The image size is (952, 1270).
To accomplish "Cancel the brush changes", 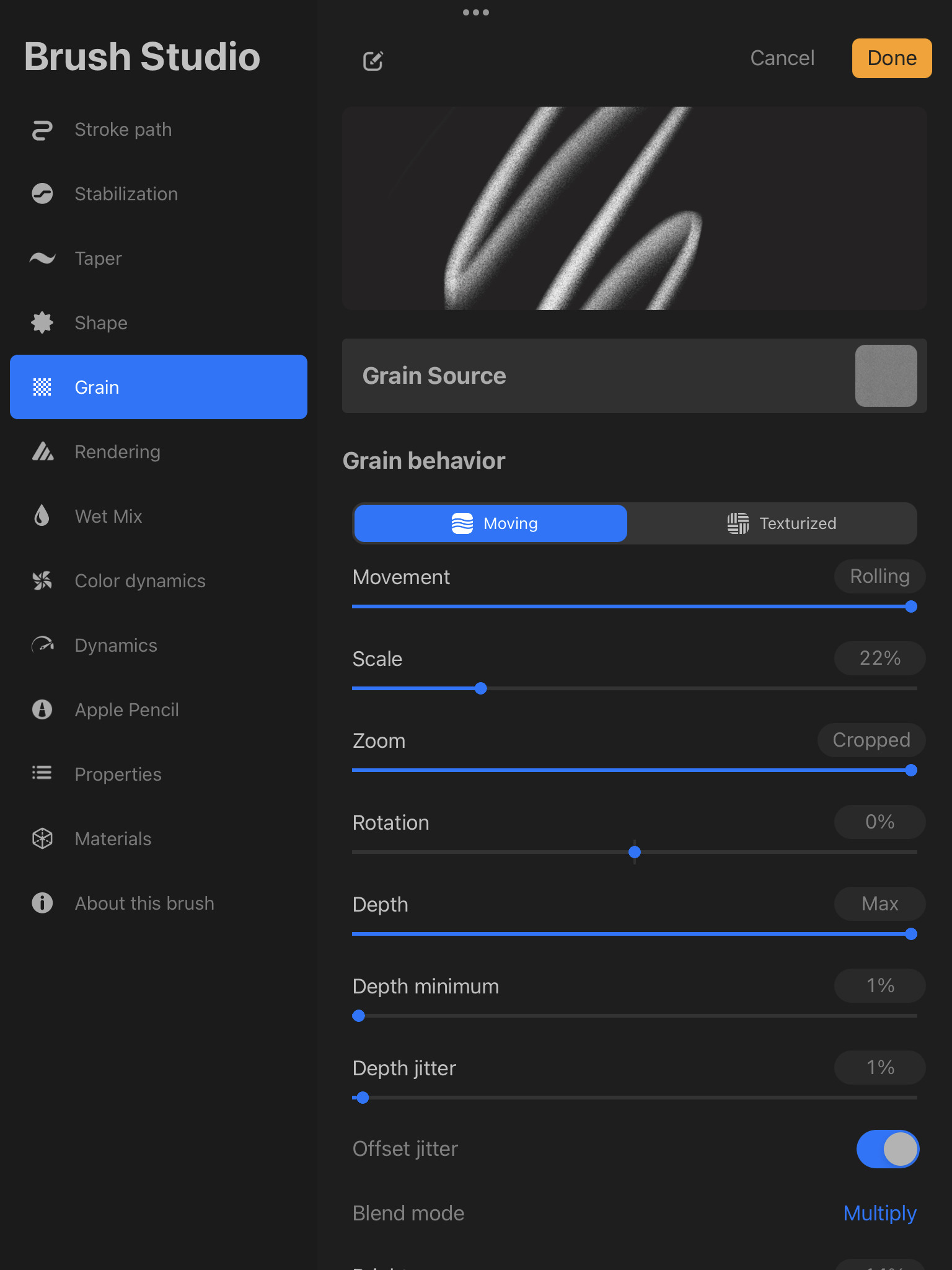I will tap(782, 58).
